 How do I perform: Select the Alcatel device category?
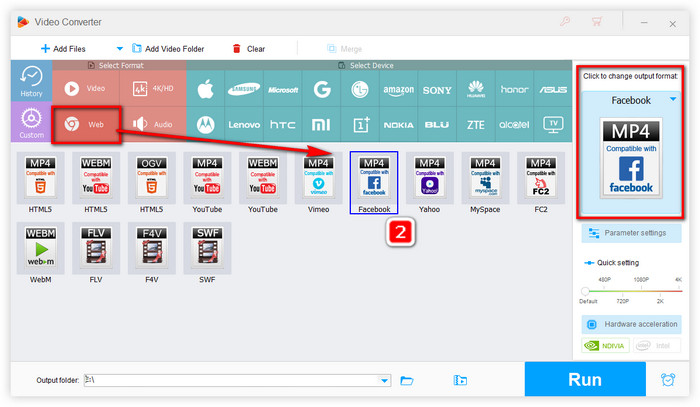coord(514,125)
